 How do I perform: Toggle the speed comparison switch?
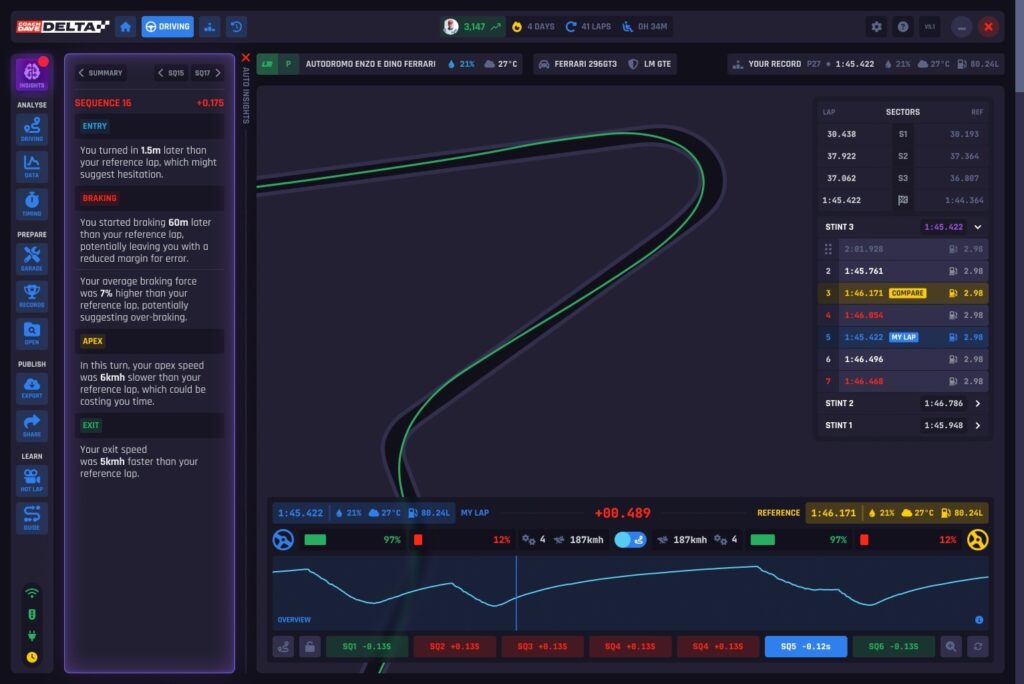(629, 540)
